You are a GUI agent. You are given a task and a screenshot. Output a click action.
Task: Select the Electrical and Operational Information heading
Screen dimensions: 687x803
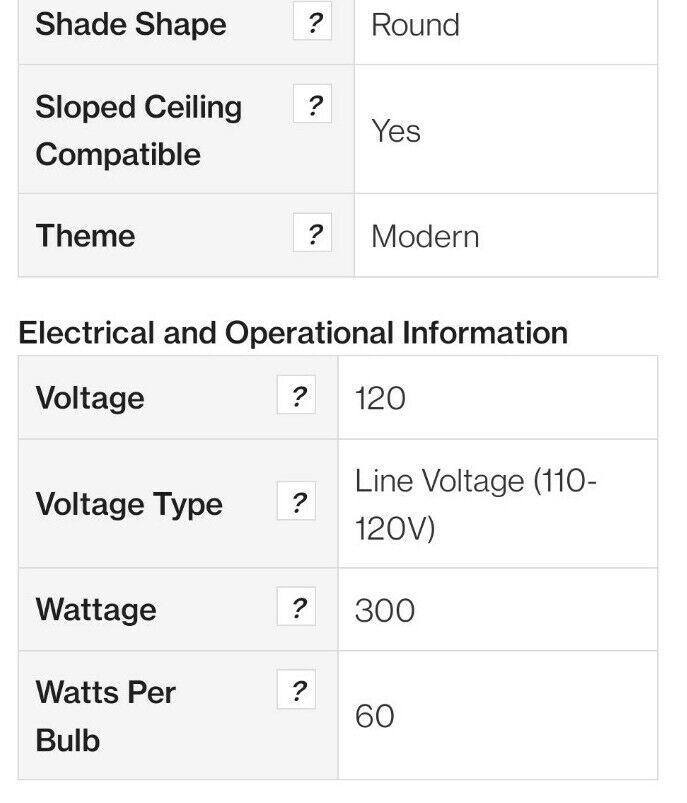[x=293, y=332]
